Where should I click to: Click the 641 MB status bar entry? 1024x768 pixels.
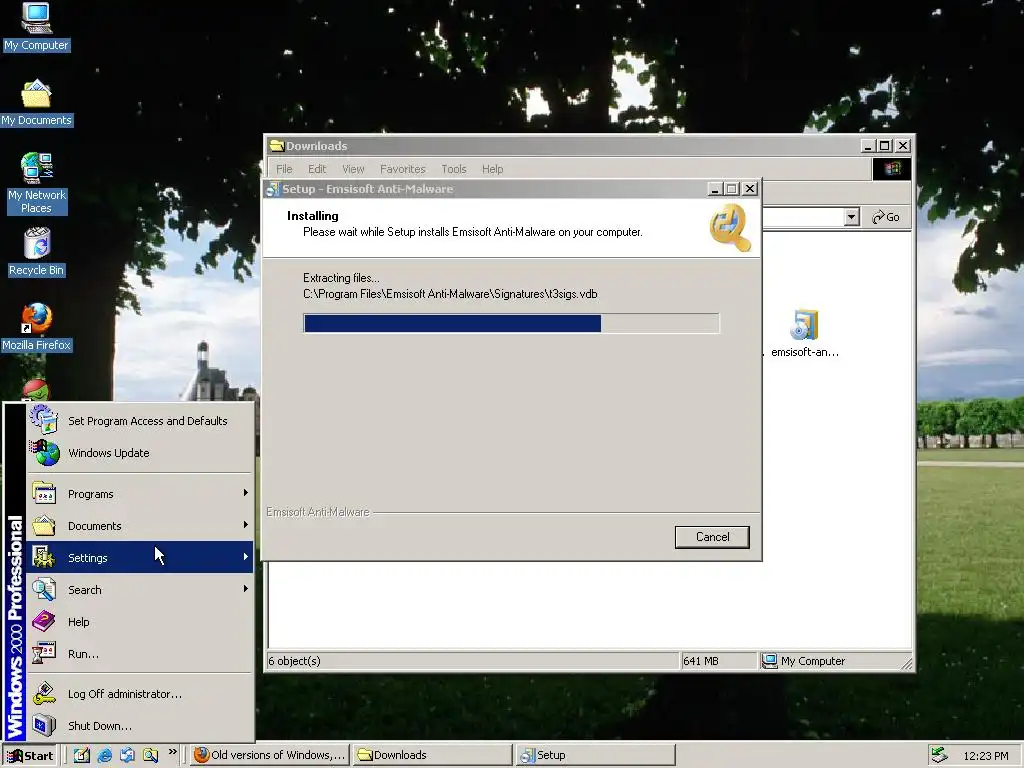(x=701, y=661)
